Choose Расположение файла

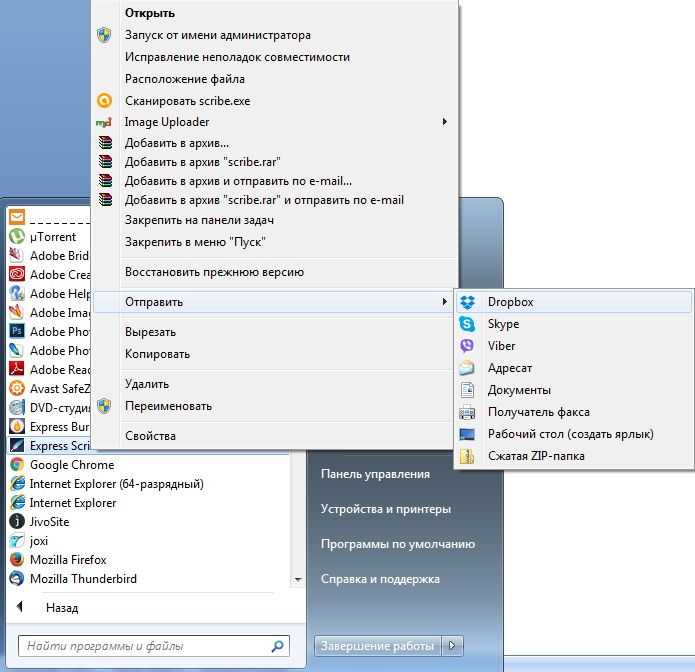tap(185, 79)
